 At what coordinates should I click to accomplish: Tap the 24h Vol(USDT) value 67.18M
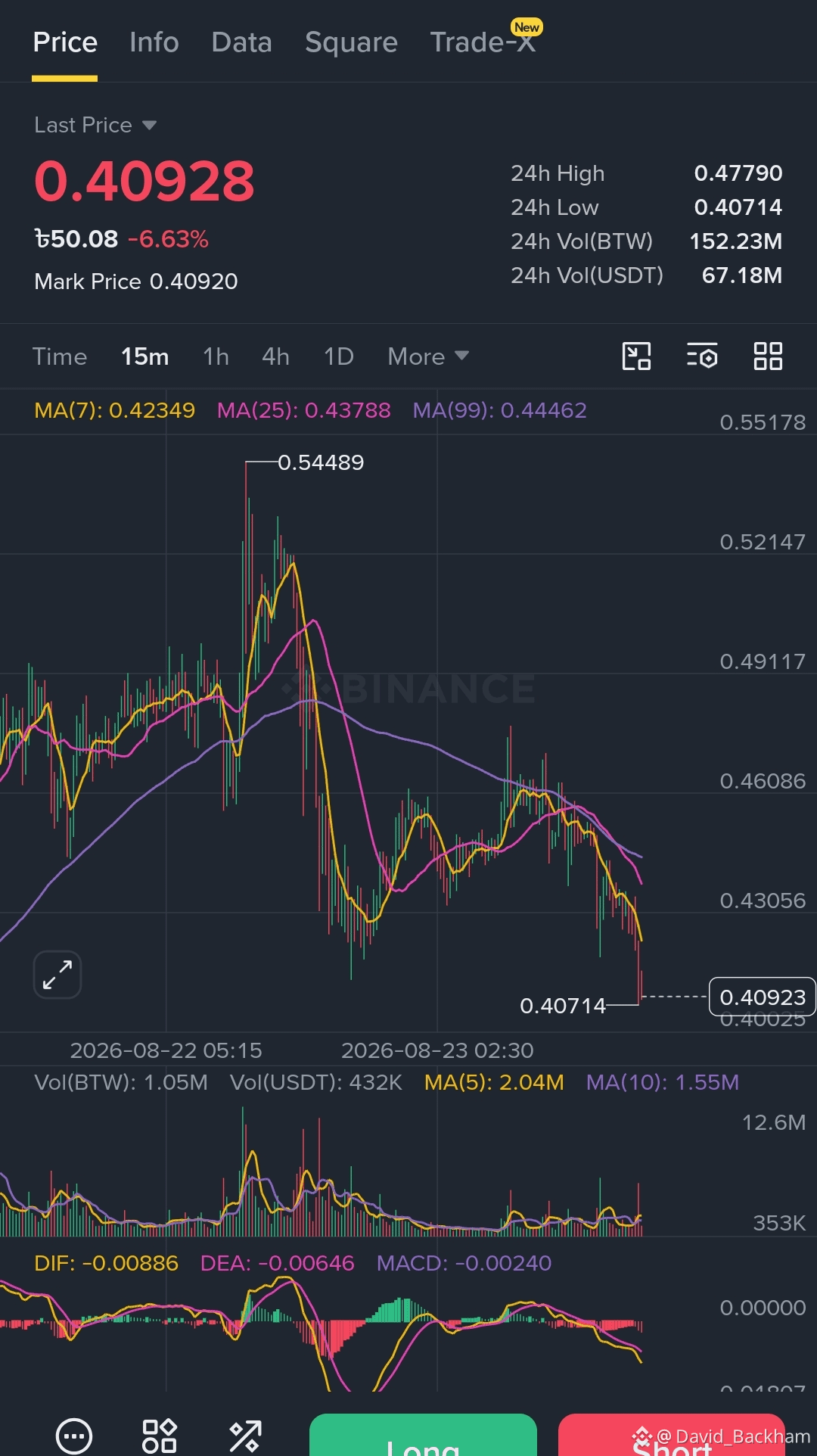[742, 275]
